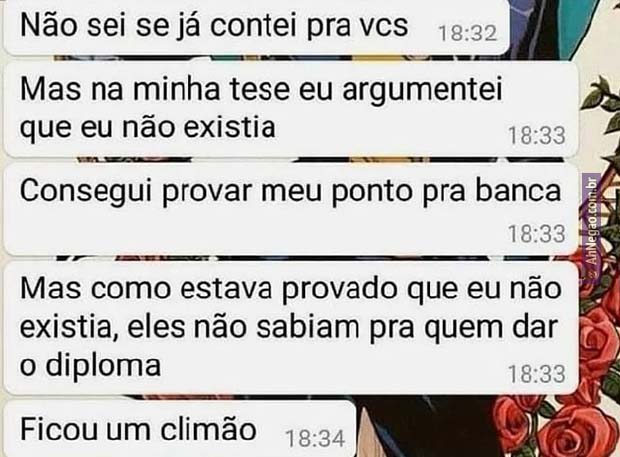Click the 18:34 timestamp on last message

315,439
